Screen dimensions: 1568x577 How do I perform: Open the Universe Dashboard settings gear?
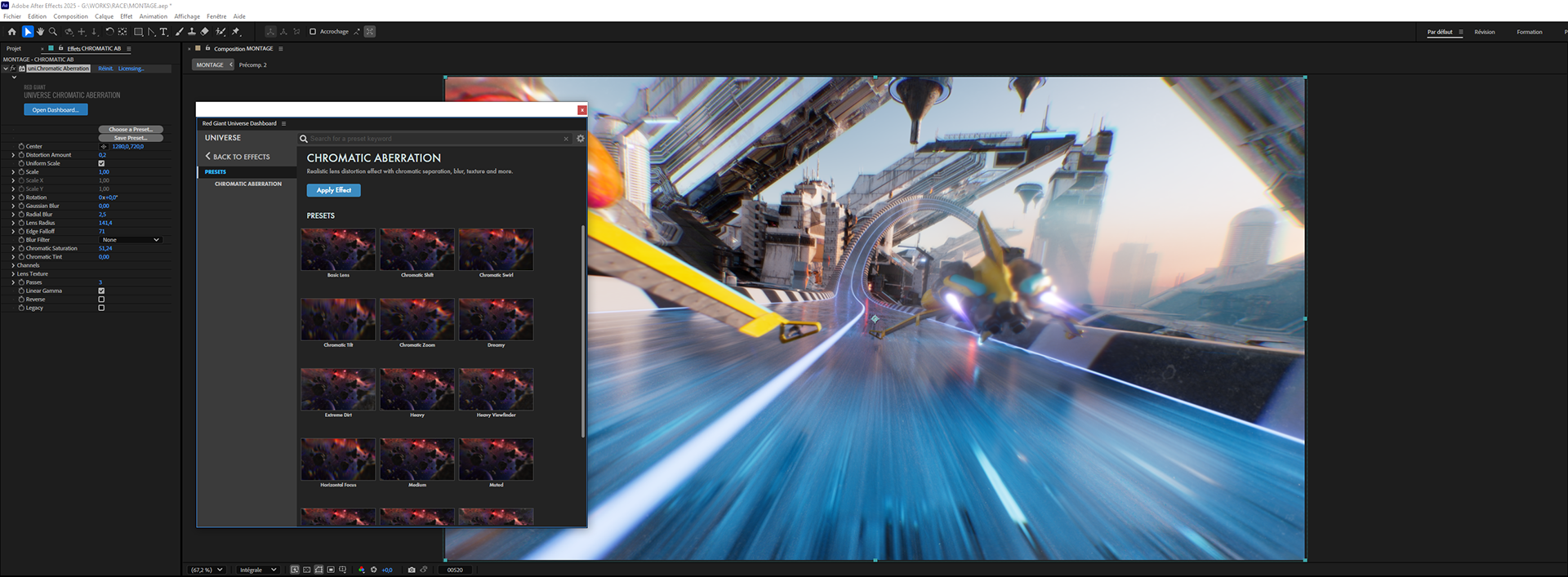coord(581,139)
